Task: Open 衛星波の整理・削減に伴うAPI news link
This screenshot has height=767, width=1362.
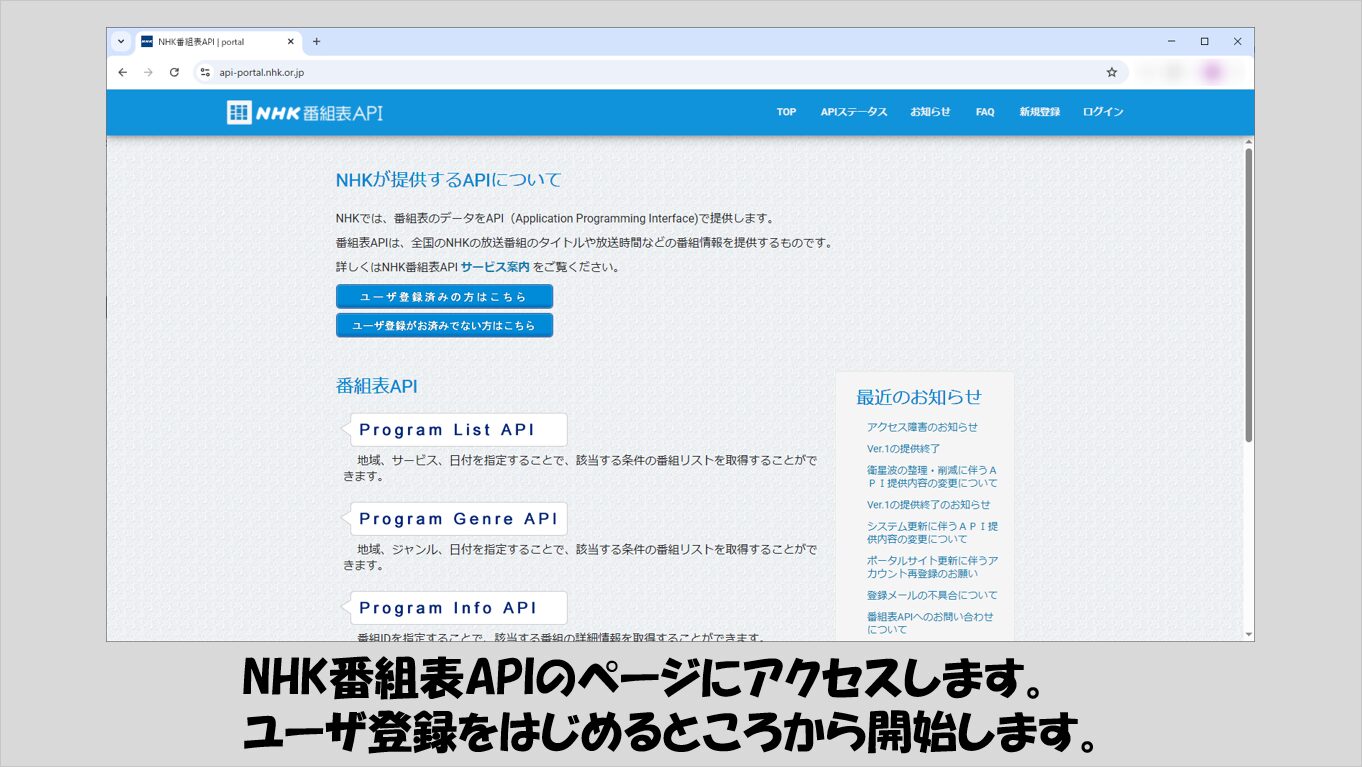Action: (932, 476)
